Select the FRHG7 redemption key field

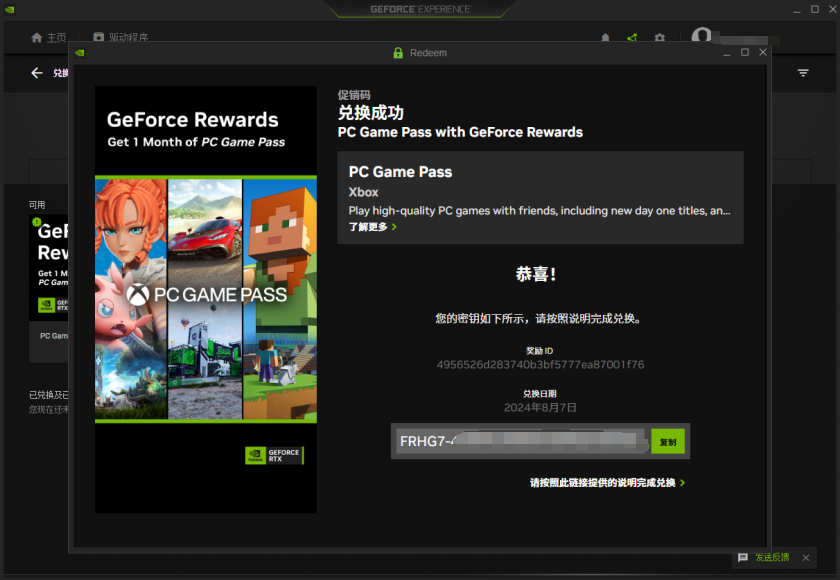tap(521, 441)
